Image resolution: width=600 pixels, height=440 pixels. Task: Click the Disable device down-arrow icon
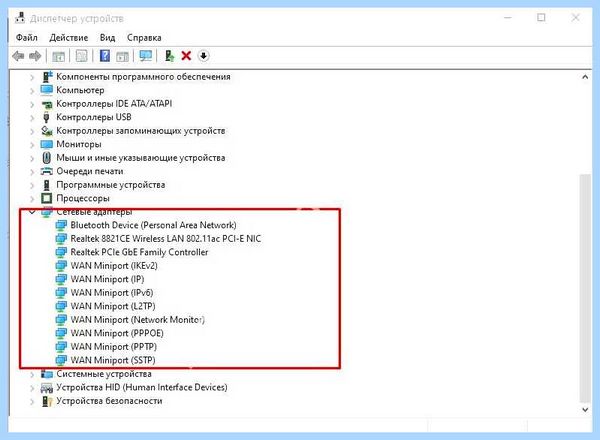(204, 56)
